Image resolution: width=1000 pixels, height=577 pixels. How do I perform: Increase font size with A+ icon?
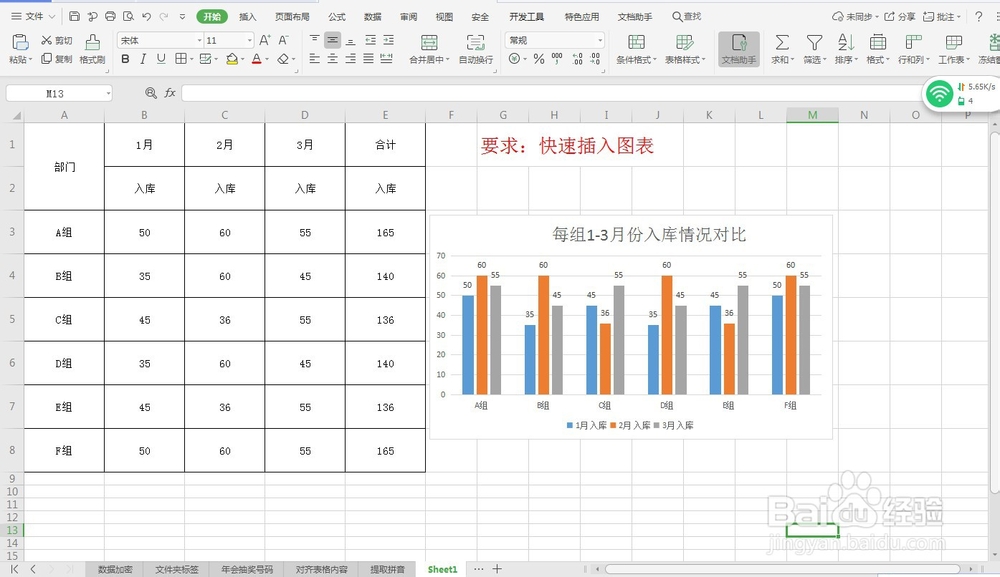(x=265, y=40)
